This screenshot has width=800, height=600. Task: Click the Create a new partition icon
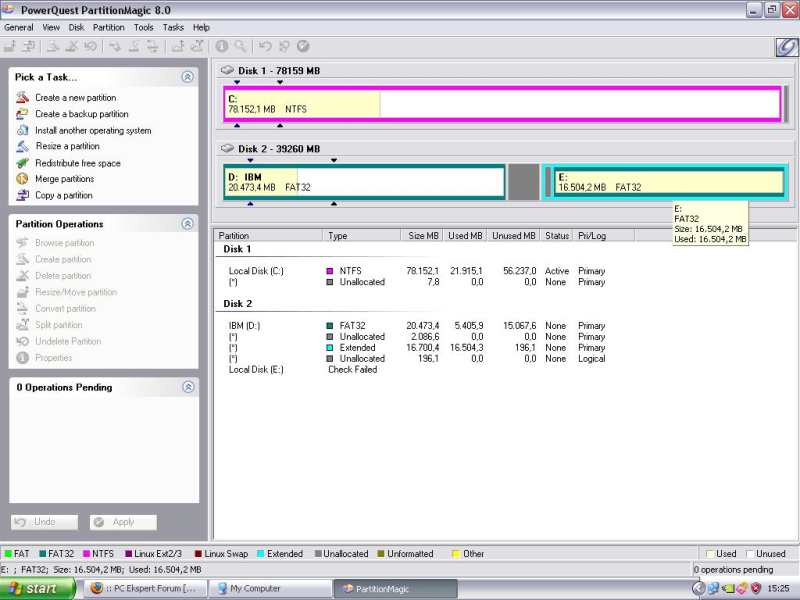[x=22, y=98]
